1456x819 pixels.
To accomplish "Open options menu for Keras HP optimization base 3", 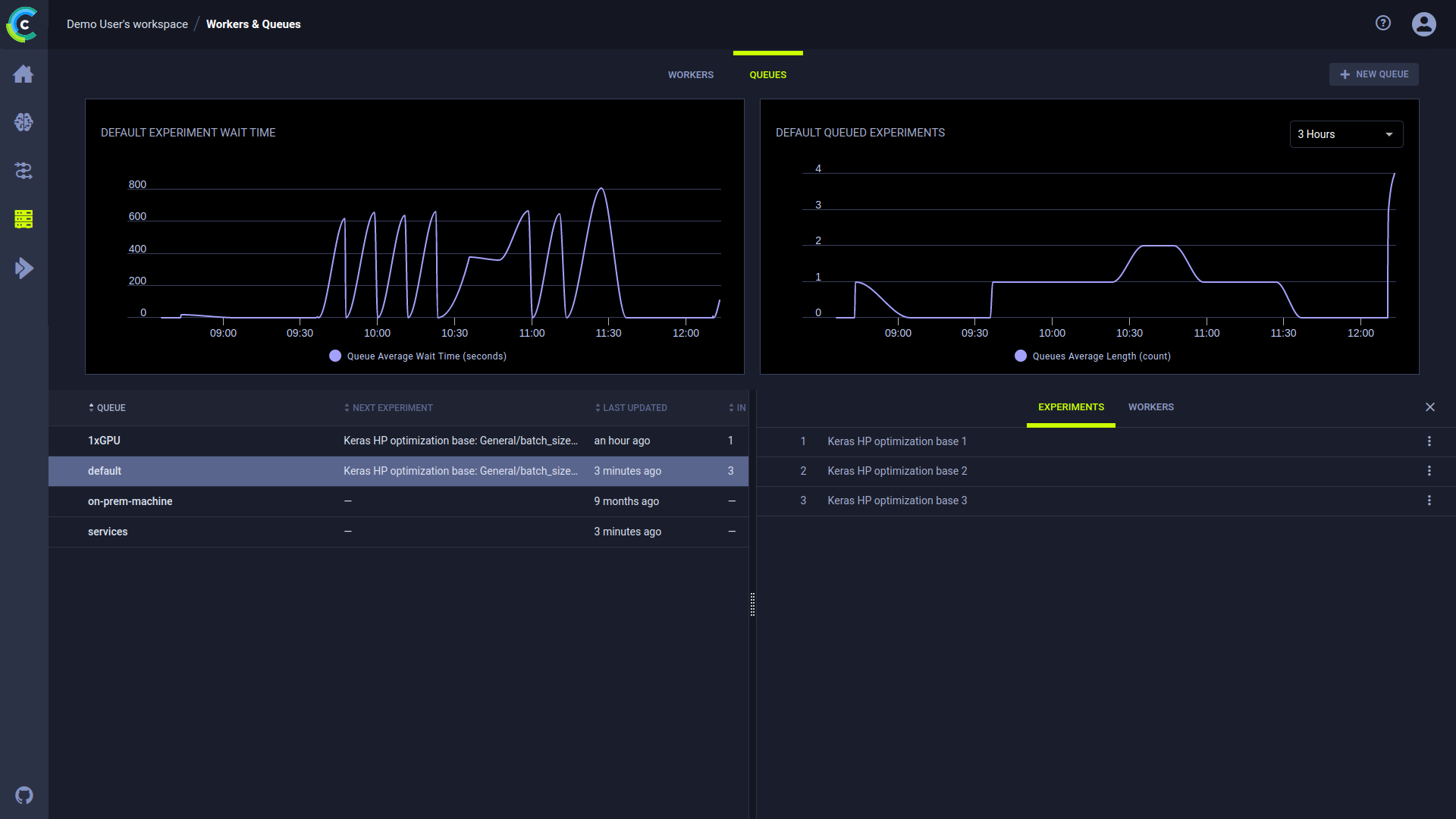I will pyautogui.click(x=1429, y=500).
